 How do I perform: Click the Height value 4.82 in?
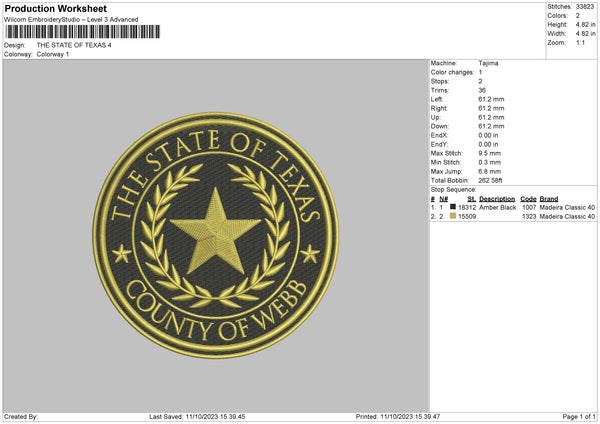tap(585, 24)
